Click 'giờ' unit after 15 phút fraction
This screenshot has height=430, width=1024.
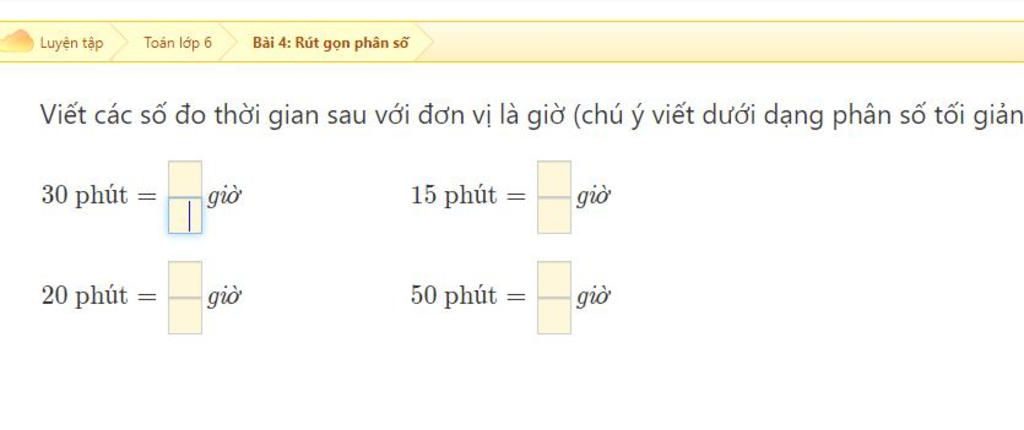point(594,197)
